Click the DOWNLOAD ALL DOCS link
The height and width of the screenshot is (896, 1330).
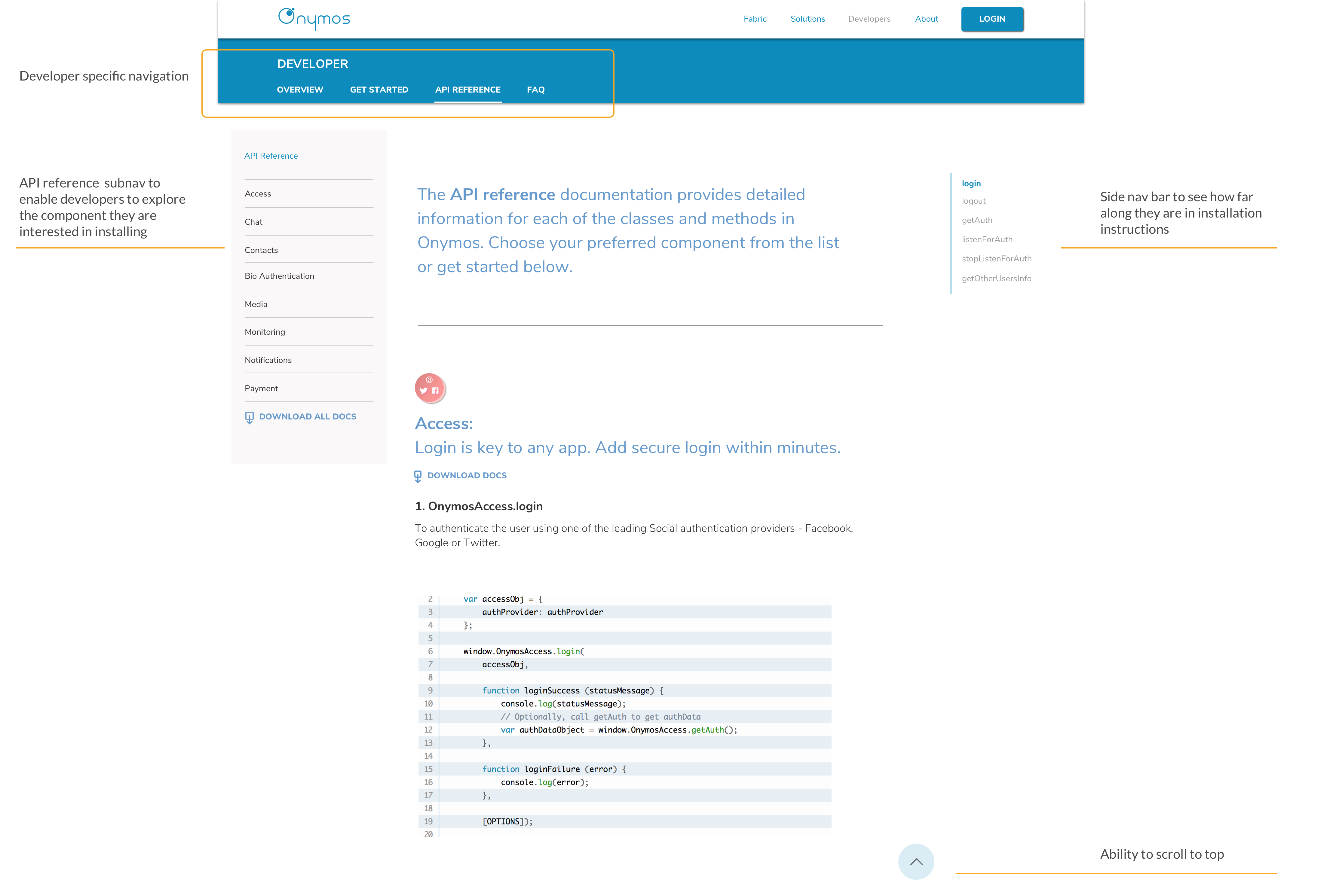point(308,416)
